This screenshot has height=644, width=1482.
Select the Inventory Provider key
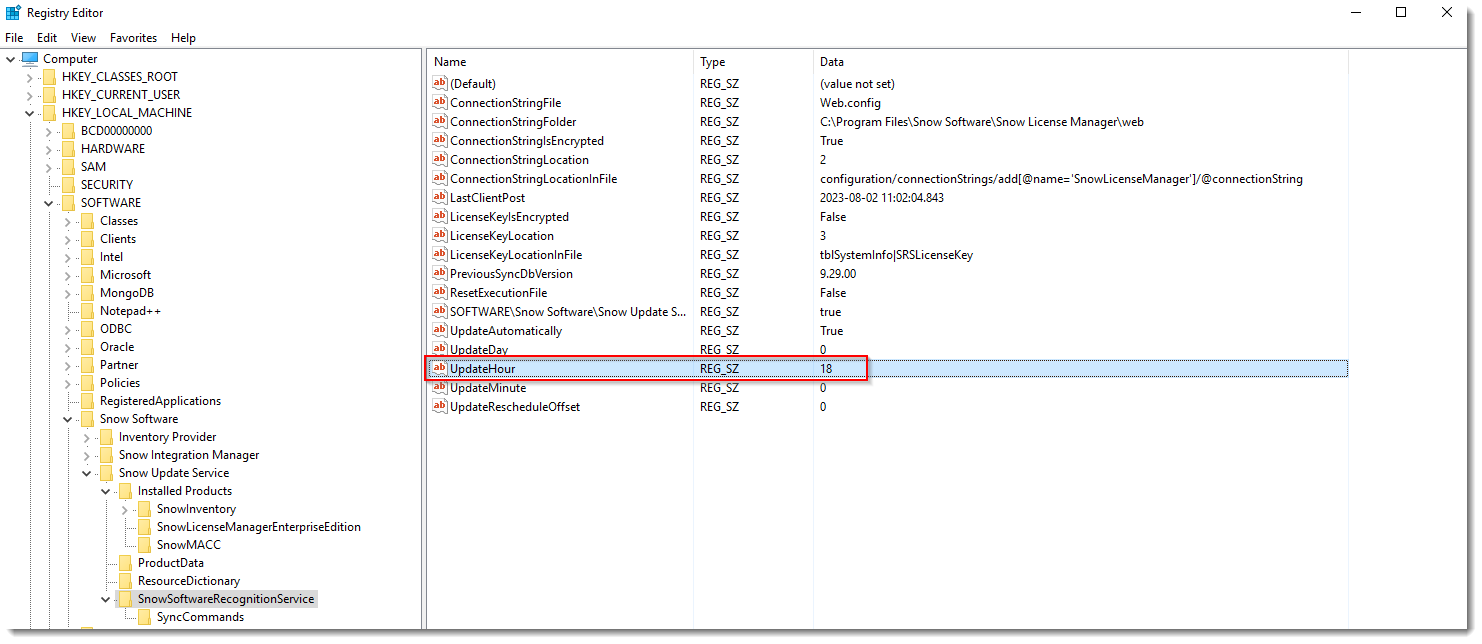pos(167,437)
